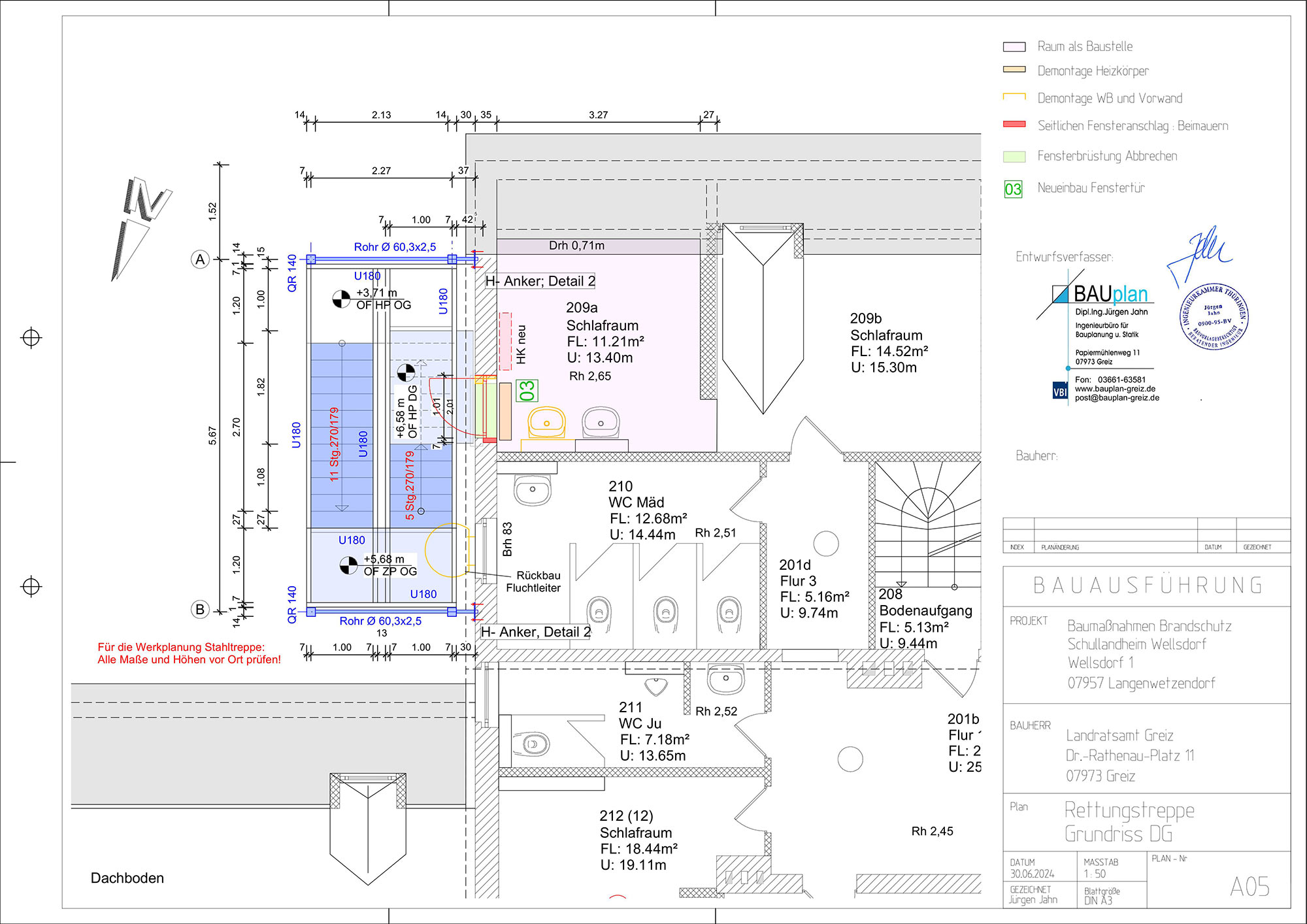Viewport: 1307px width, 924px height.
Task: Click the green Fensterbrüstung Abbrechen legend swatch
Action: click(x=1014, y=156)
